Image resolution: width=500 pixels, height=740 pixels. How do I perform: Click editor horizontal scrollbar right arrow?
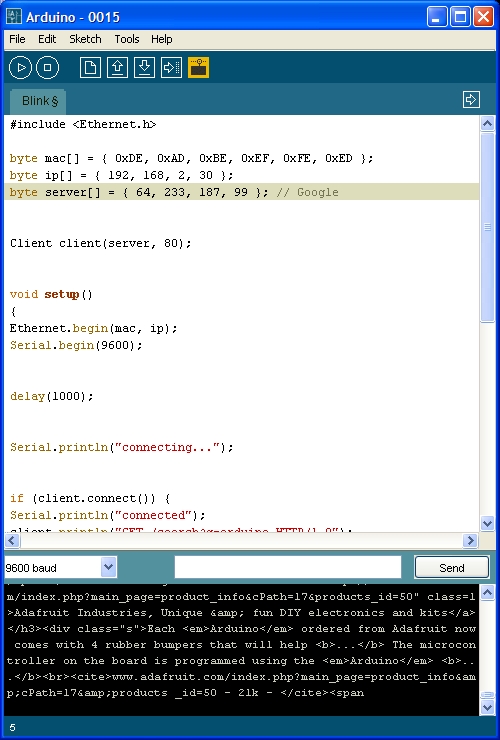[470, 540]
